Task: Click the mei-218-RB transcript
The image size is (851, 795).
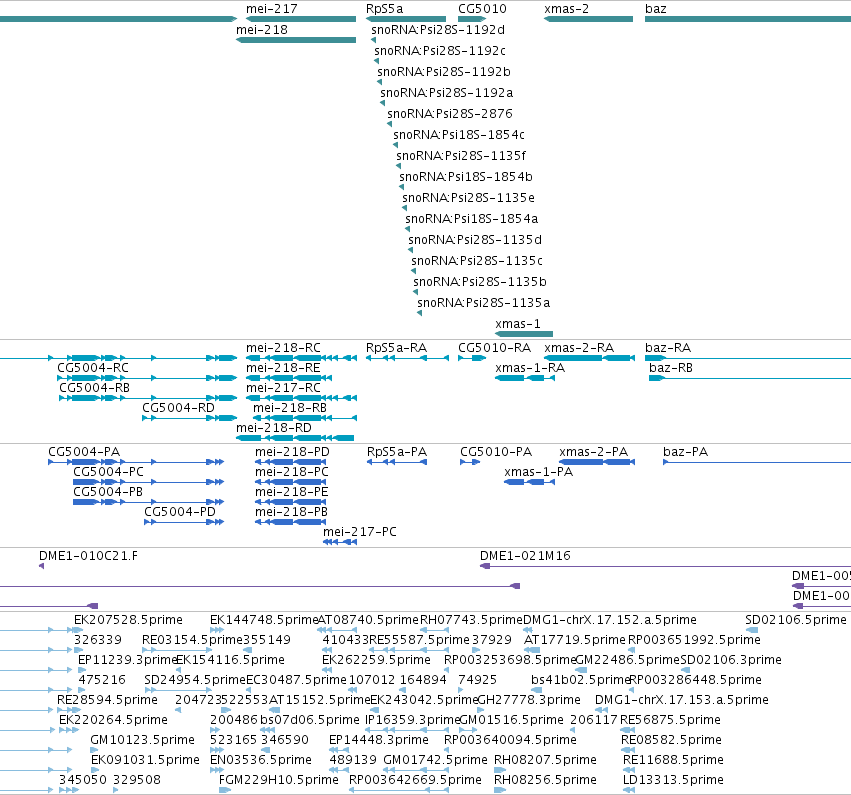Action: 305,418
